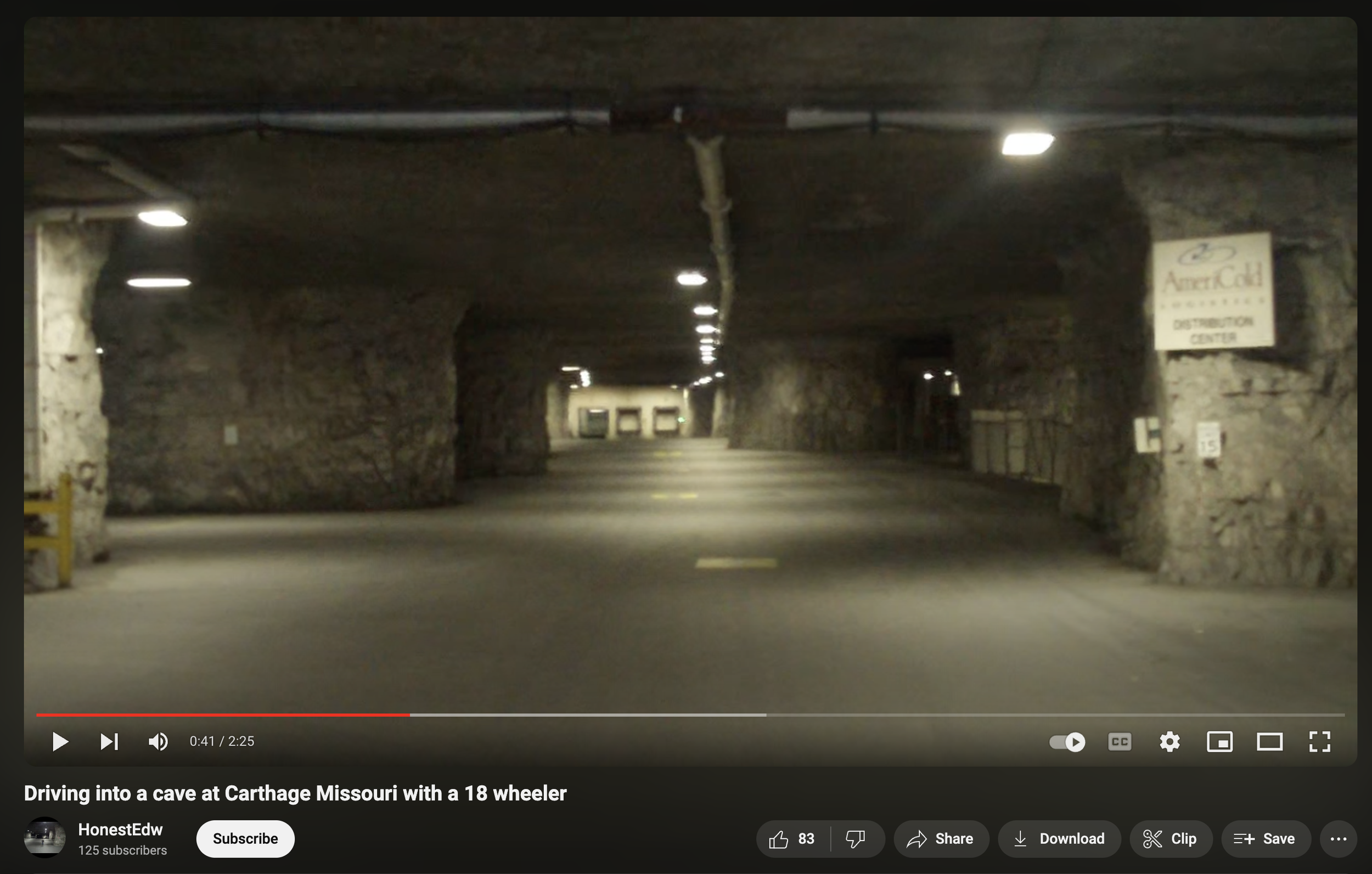Open the Share dialog
This screenshot has height=874, width=1372.
click(941, 839)
